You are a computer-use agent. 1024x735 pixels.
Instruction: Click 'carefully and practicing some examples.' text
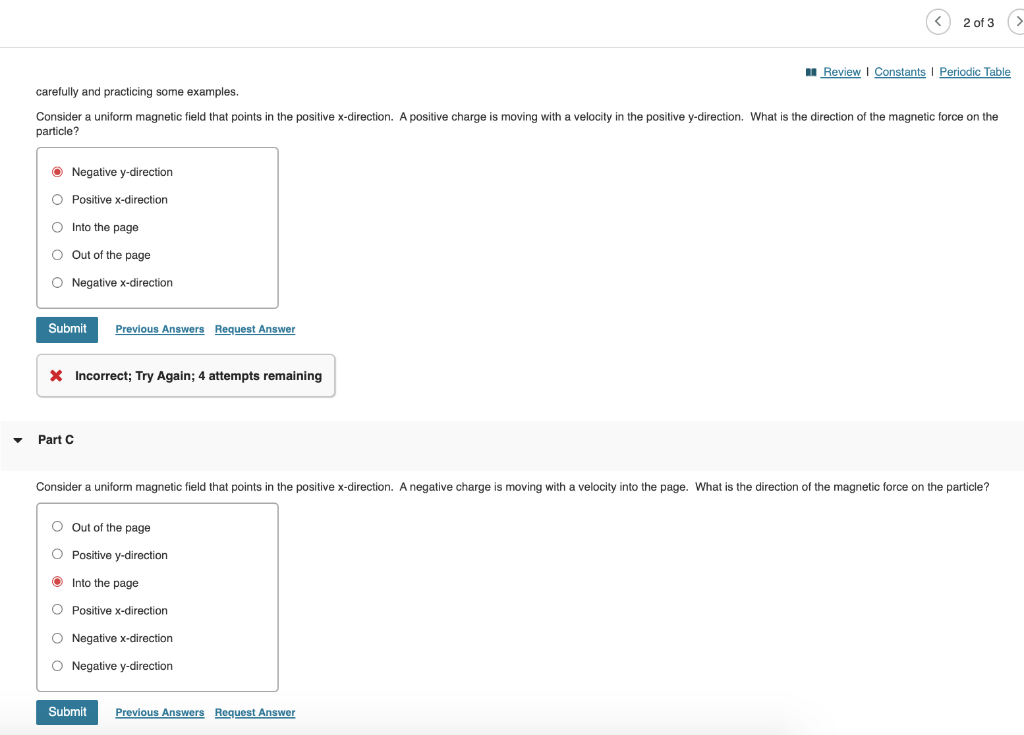pyautogui.click(x=137, y=91)
